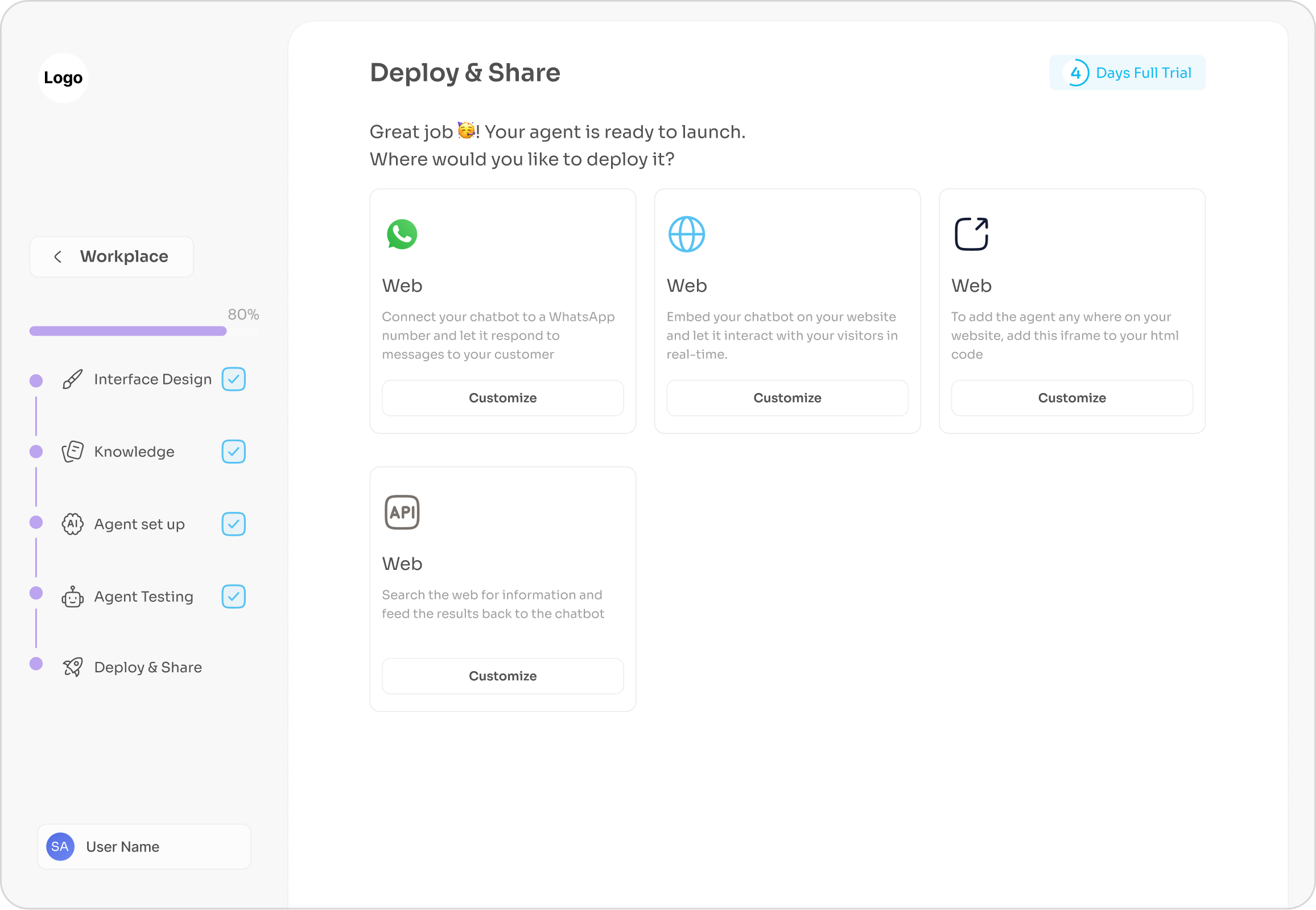This screenshot has width=1316, height=910.
Task: Click the API icon
Action: [x=402, y=512]
